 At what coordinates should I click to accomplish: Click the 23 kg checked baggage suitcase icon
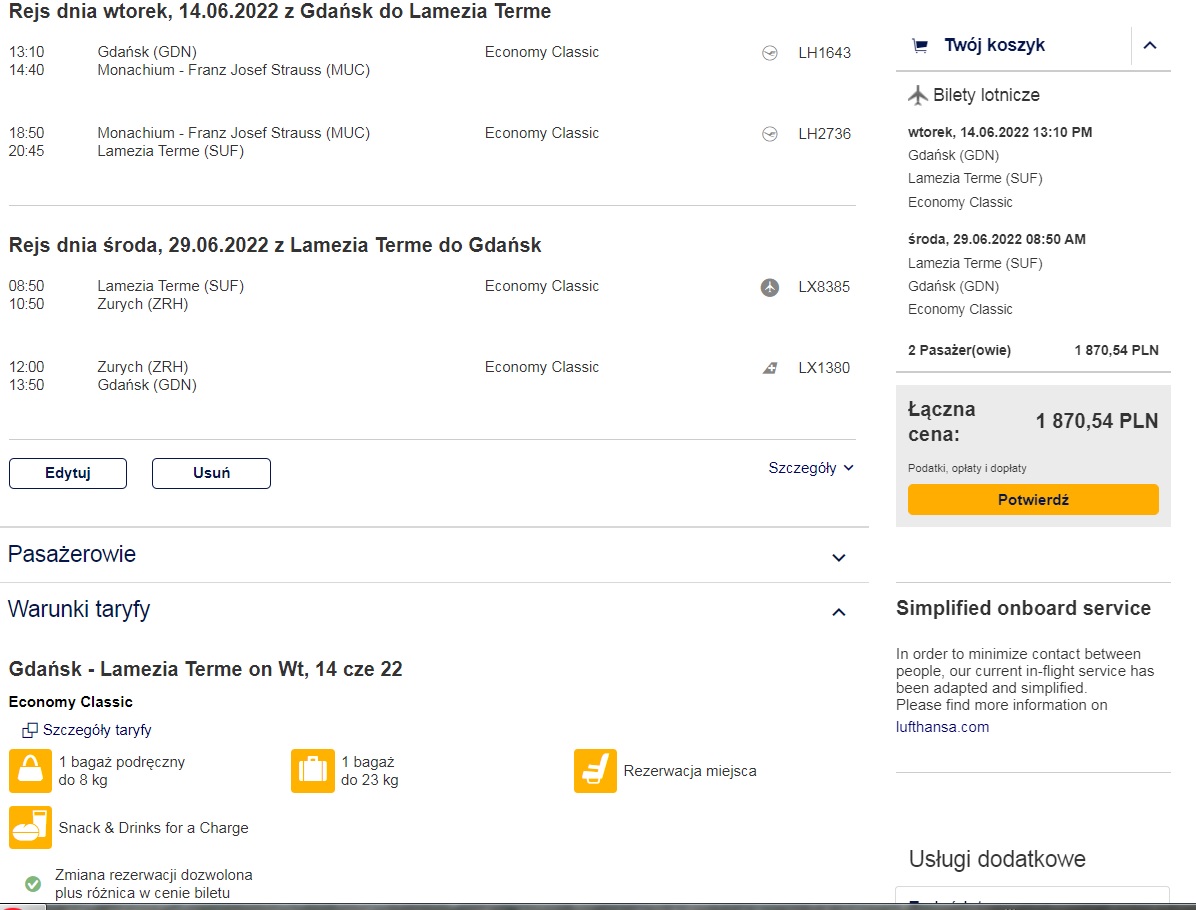click(313, 770)
